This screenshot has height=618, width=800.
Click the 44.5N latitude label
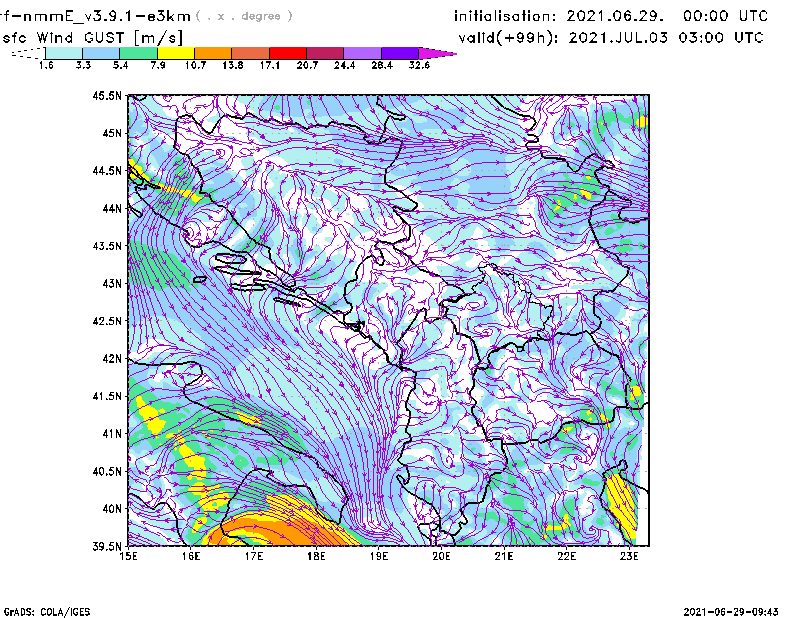click(x=107, y=170)
